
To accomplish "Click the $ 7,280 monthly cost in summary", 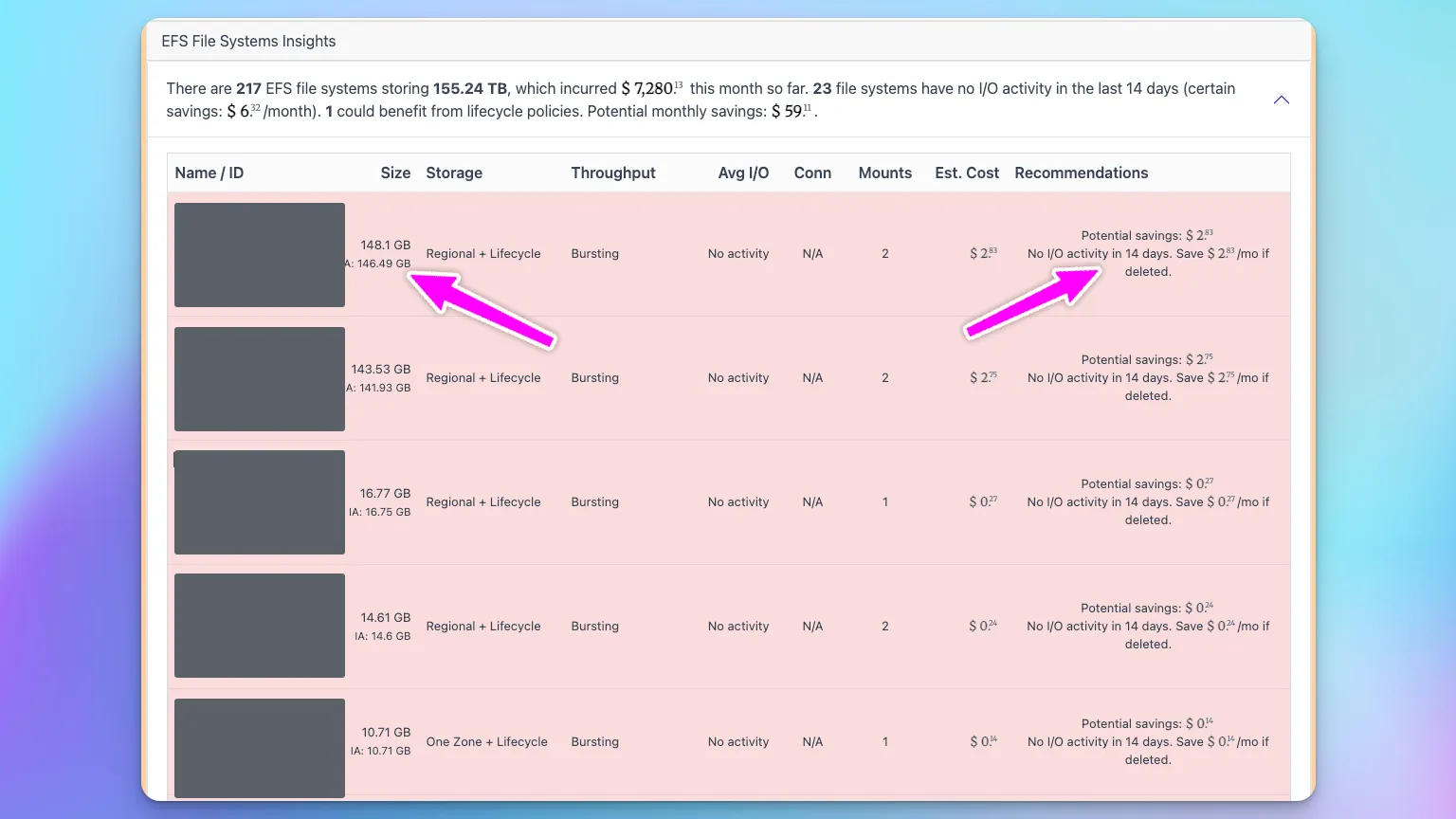I will (652, 88).
